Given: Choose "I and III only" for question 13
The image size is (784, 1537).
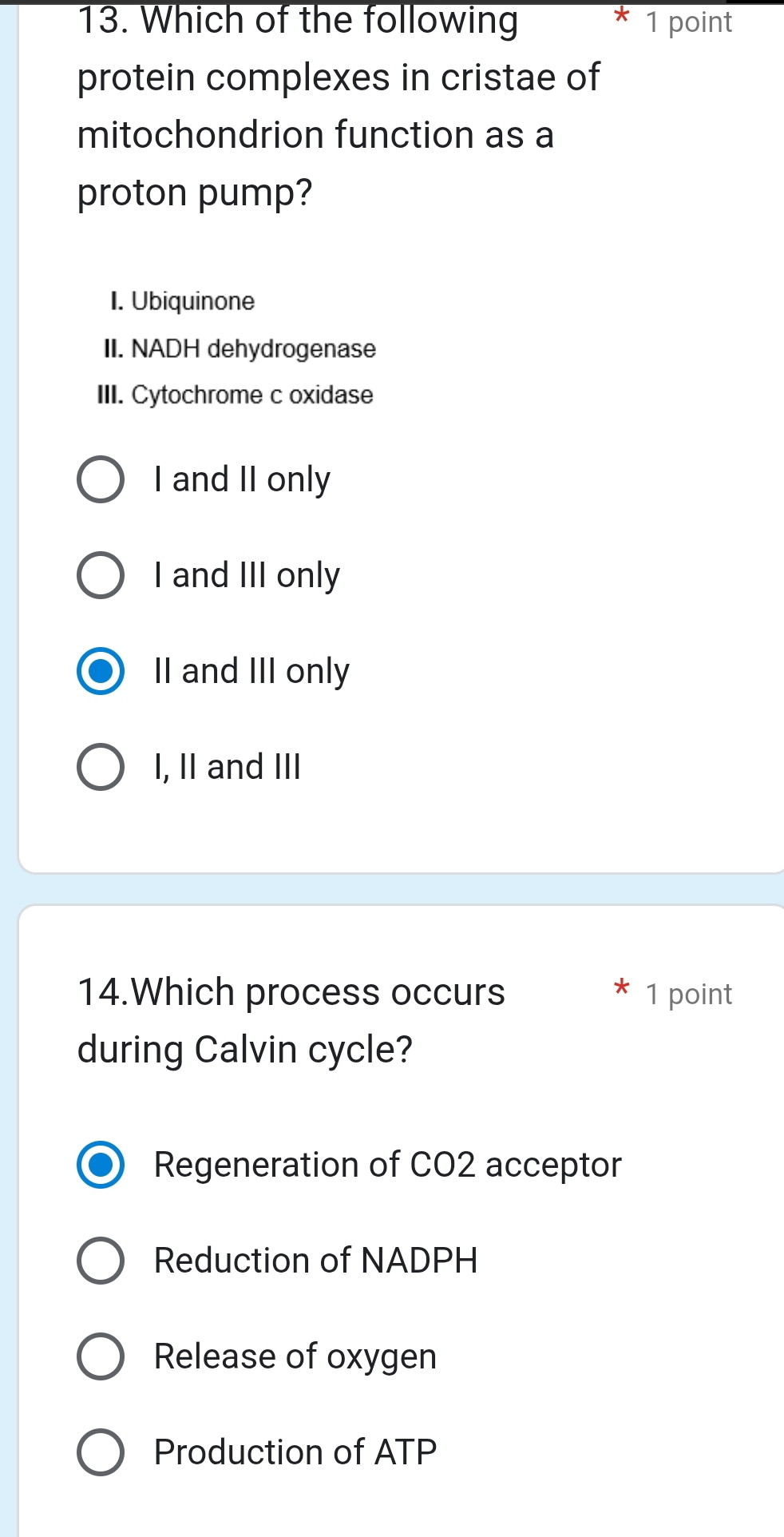Looking at the screenshot, I should pyautogui.click(x=101, y=575).
